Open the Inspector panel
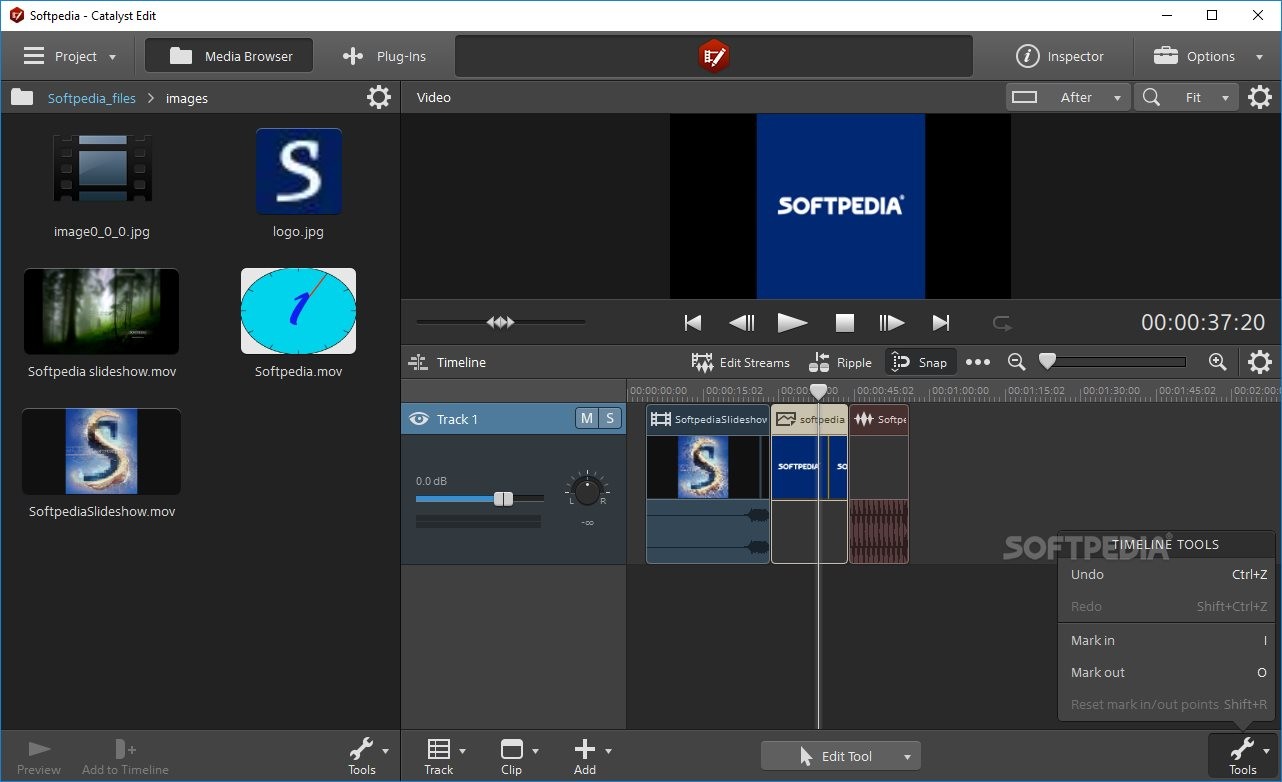This screenshot has width=1282, height=782. [x=1060, y=56]
